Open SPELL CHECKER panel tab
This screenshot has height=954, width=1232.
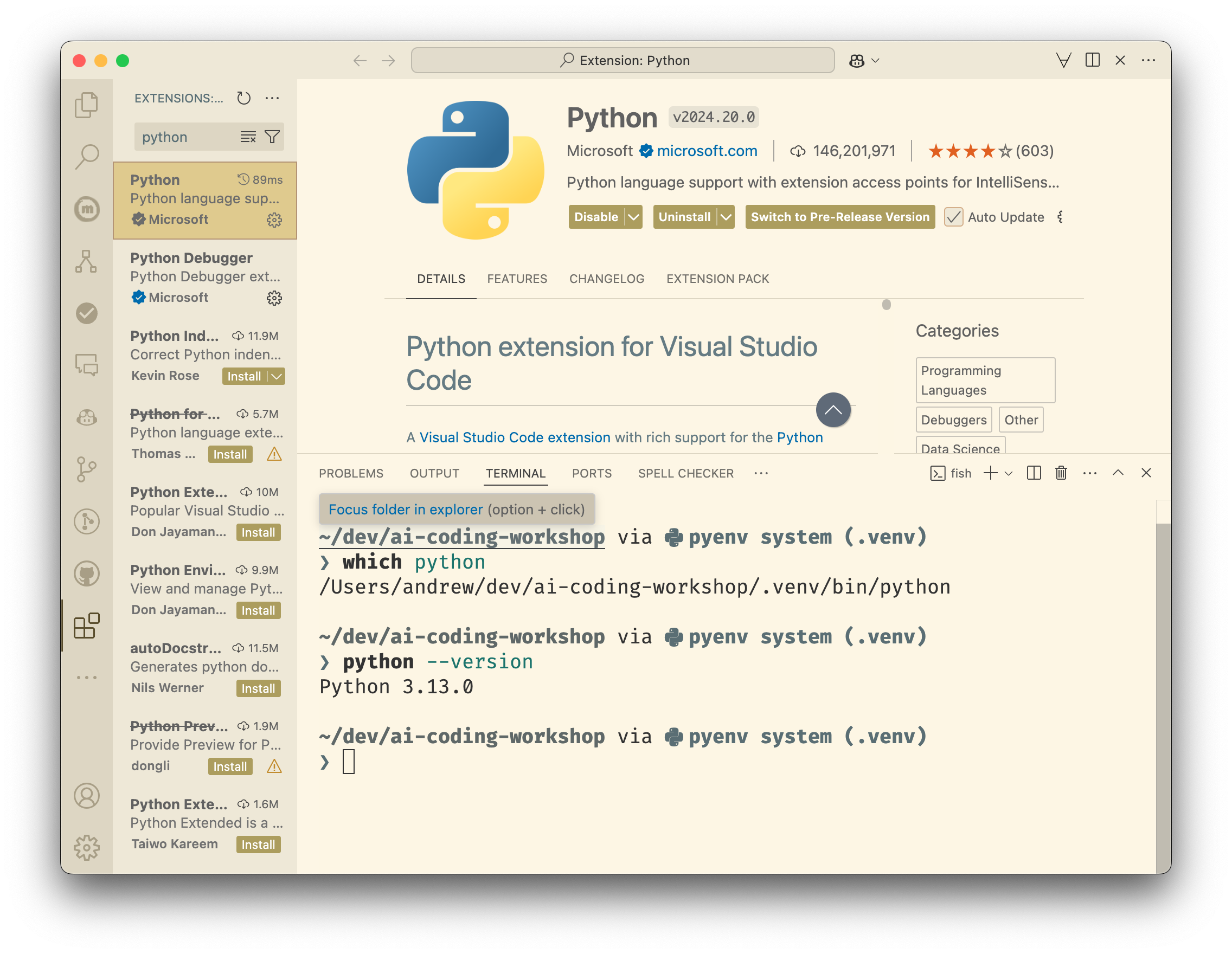pos(685,473)
